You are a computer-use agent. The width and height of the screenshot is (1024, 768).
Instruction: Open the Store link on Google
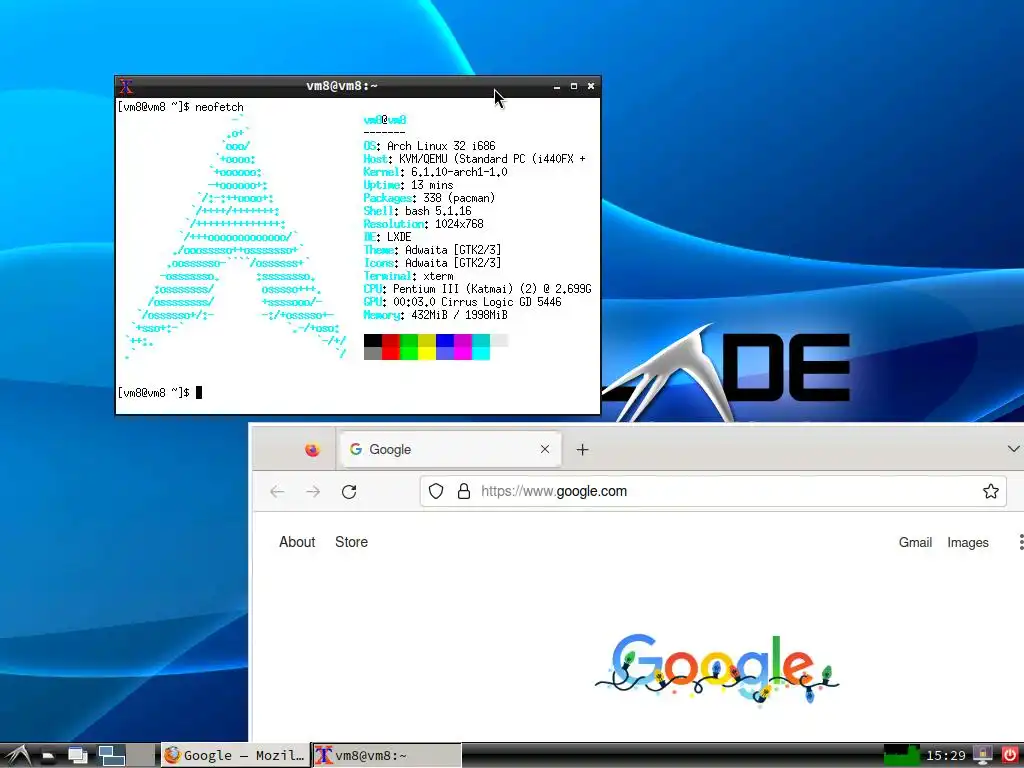pyautogui.click(x=351, y=542)
